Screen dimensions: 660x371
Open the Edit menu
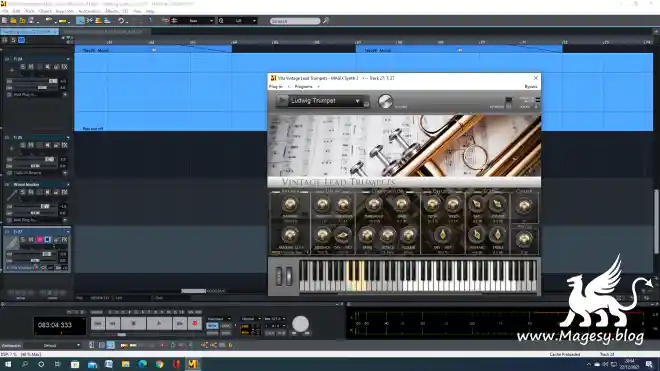16,11
